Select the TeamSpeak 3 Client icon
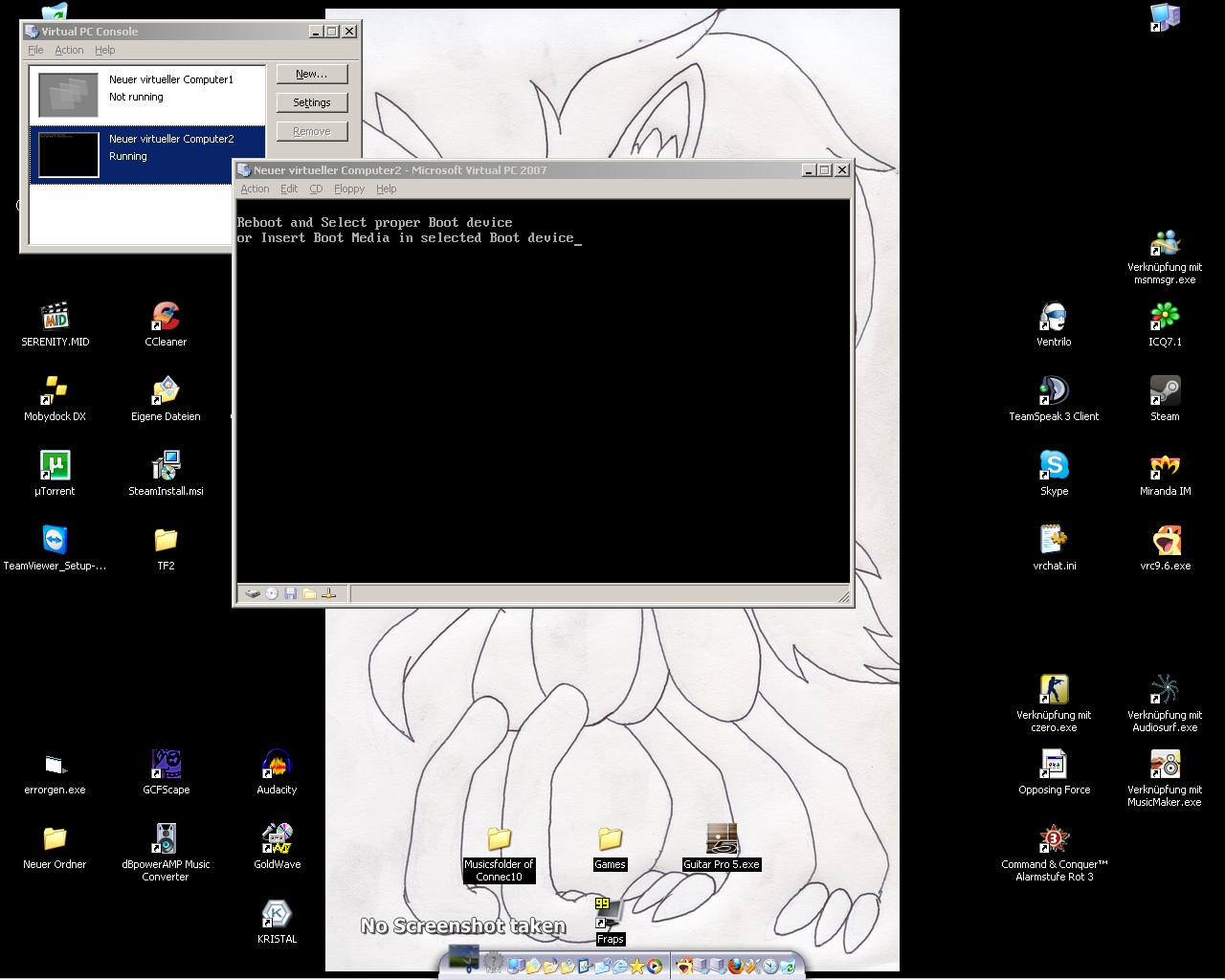This screenshot has width=1225, height=980. tap(1054, 391)
